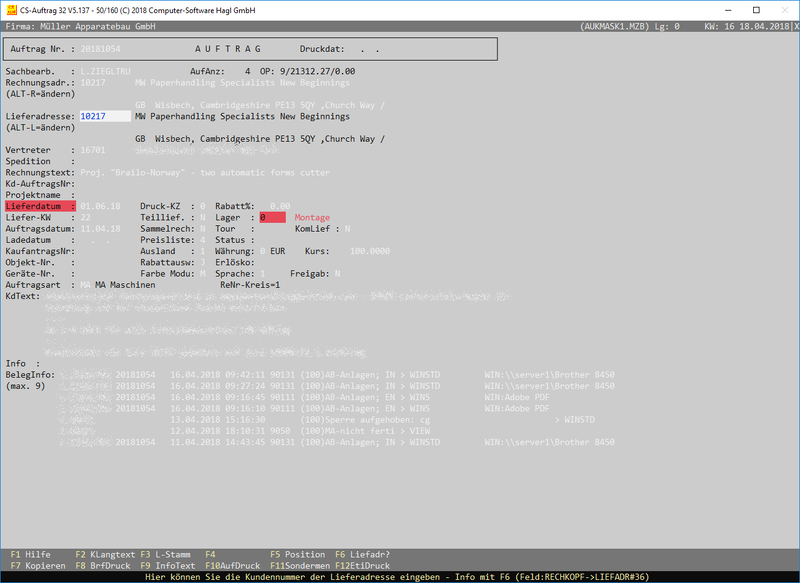Screen dimensions: 800x583
Task: Click the Teillief. N flag field
Action: click(x=202, y=217)
